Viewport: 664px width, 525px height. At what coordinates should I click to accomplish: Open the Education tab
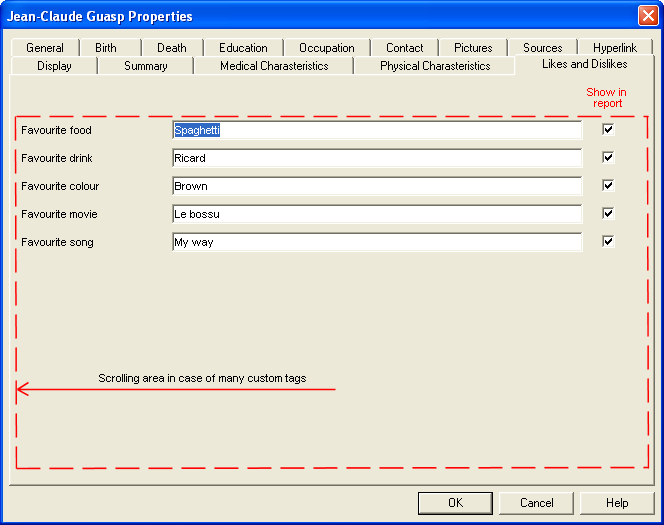243,48
